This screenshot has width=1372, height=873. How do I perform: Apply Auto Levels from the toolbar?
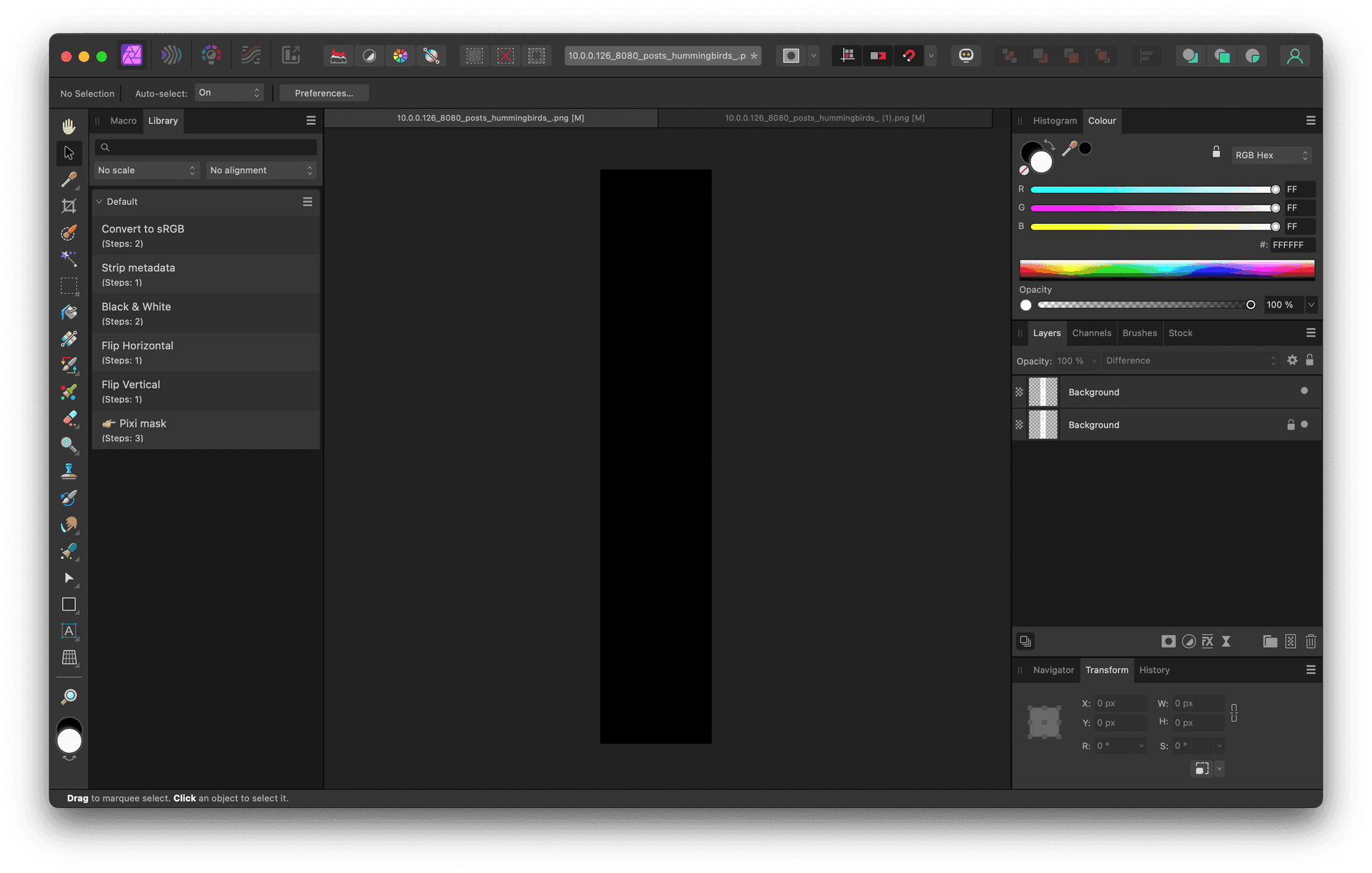[339, 56]
